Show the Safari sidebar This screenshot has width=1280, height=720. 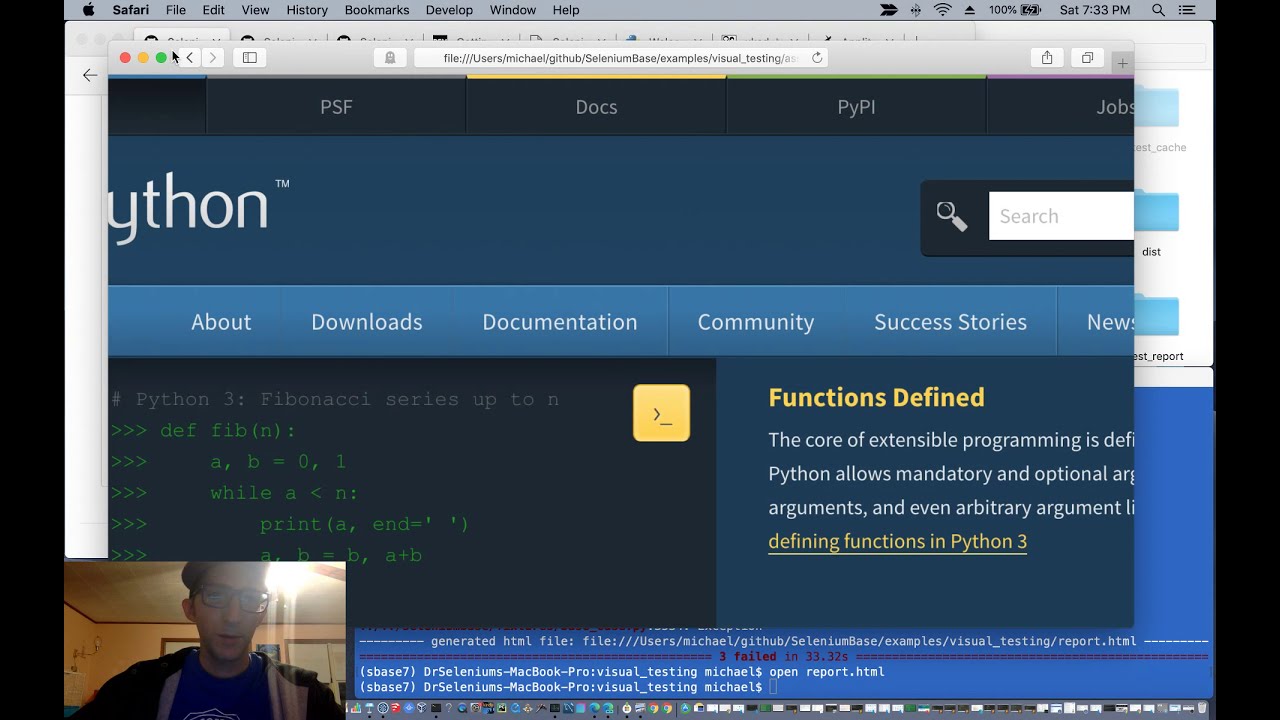pyautogui.click(x=250, y=58)
